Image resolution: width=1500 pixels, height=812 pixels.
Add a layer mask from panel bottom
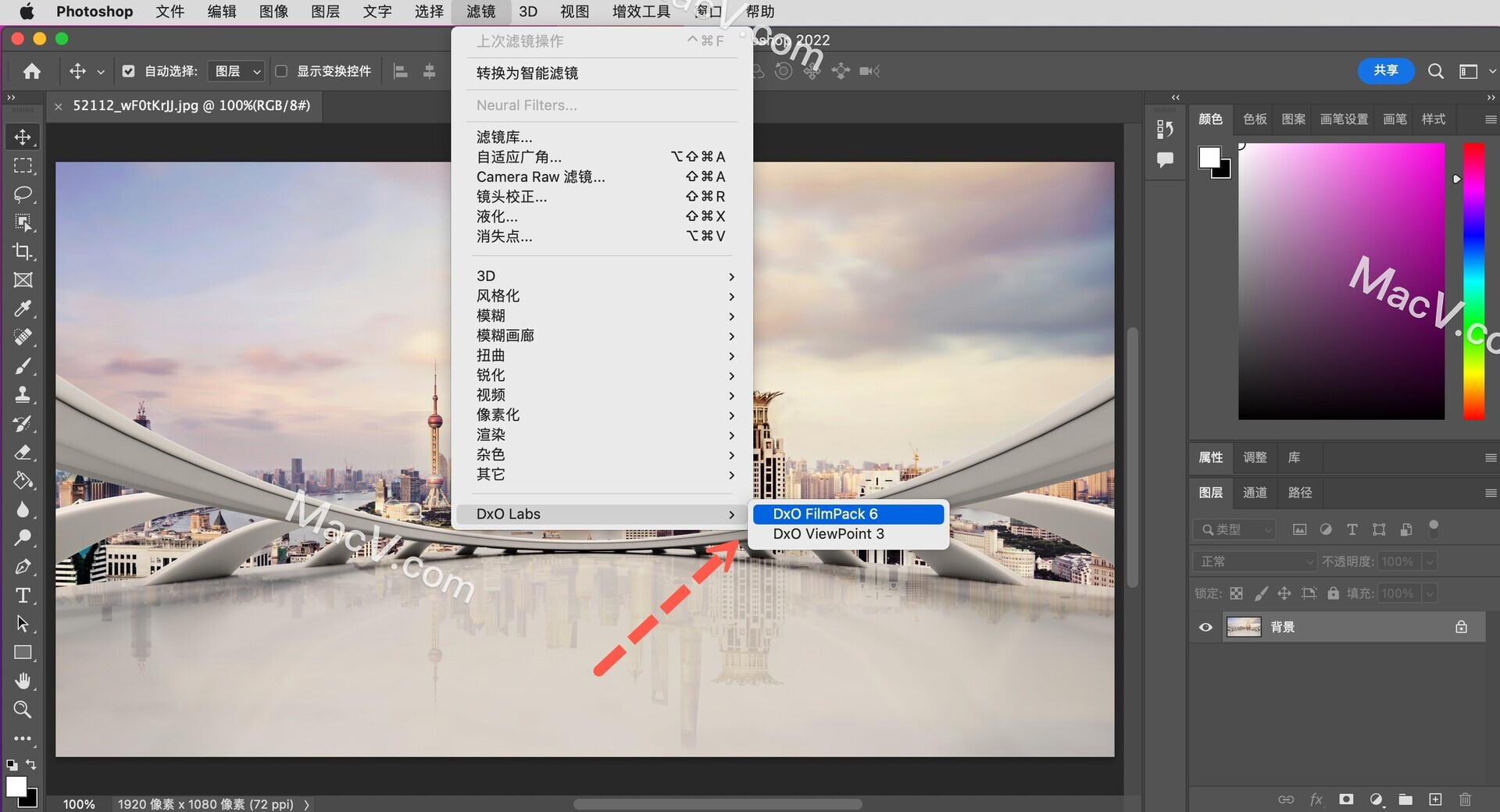1346,800
